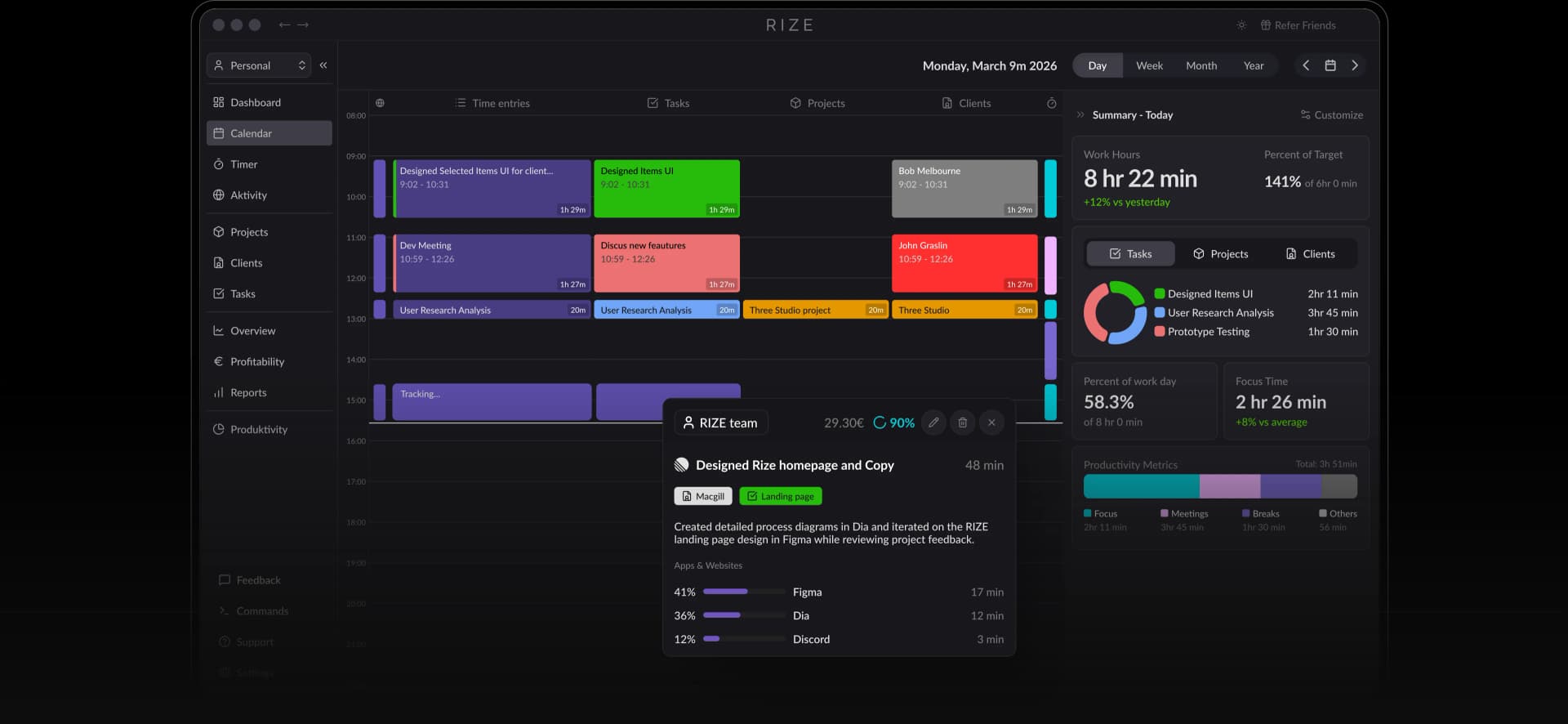Click the timezone globe icon in calendar header

tap(380, 103)
